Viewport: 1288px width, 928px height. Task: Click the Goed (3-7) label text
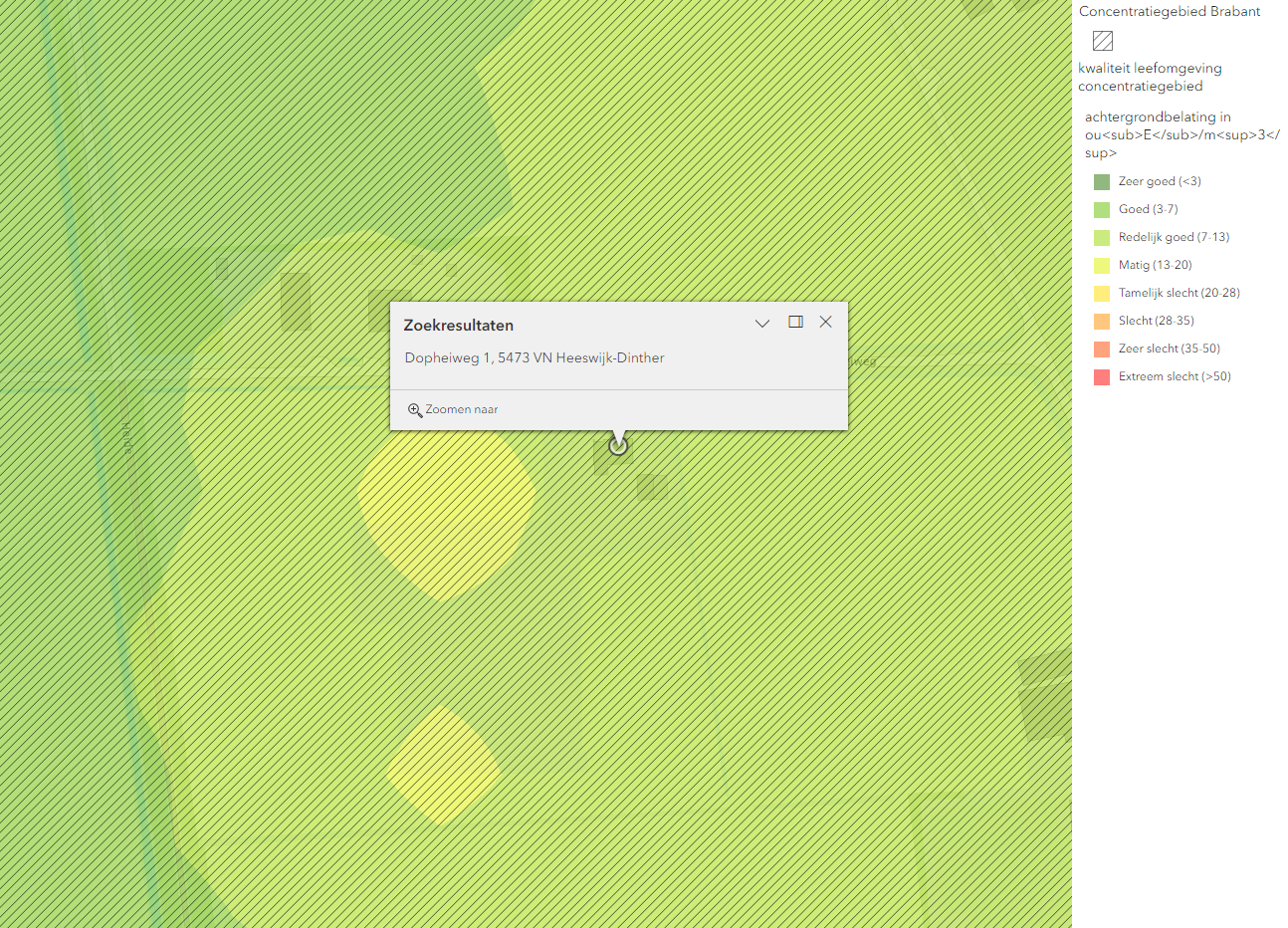[x=1148, y=209]
